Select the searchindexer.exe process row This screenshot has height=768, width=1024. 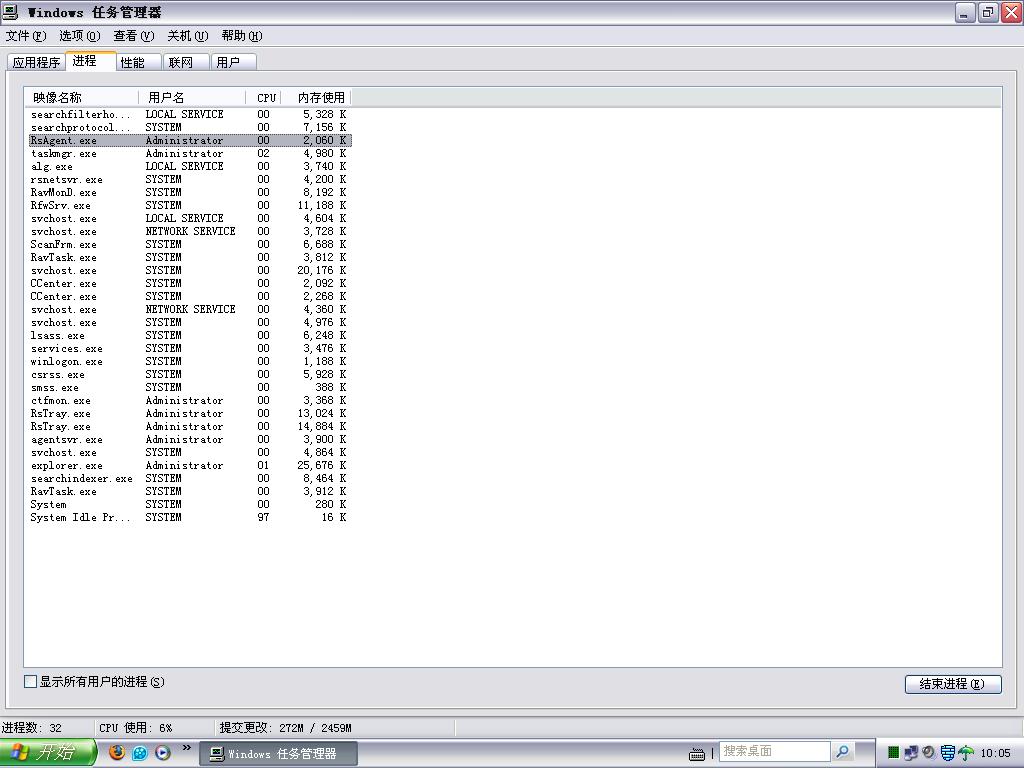189,479
